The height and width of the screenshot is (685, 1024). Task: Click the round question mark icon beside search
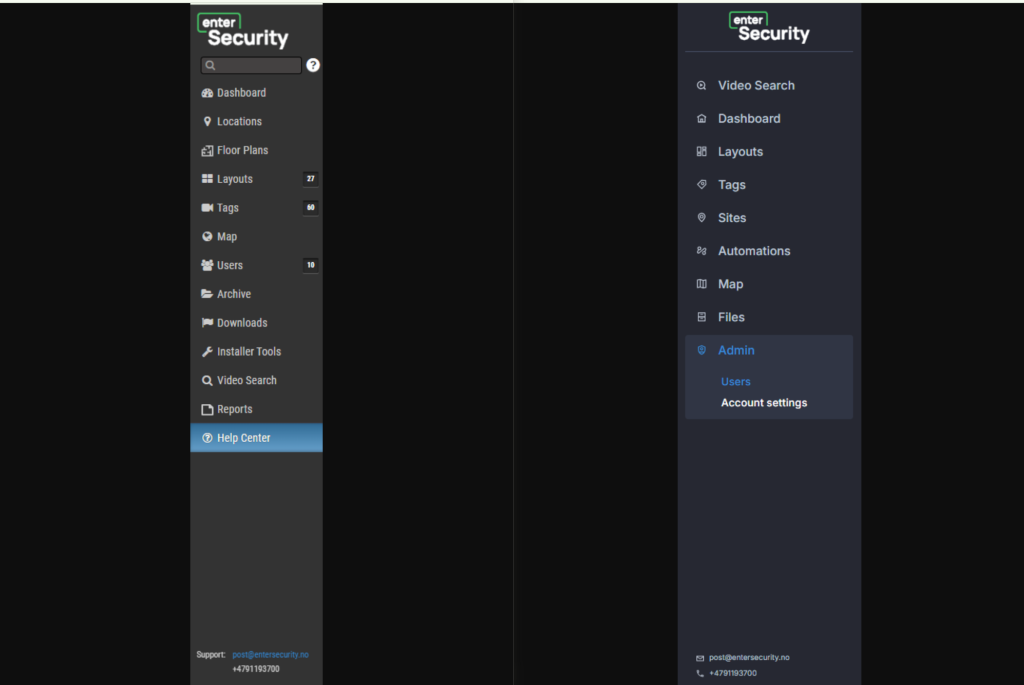[x=313, y=65]
